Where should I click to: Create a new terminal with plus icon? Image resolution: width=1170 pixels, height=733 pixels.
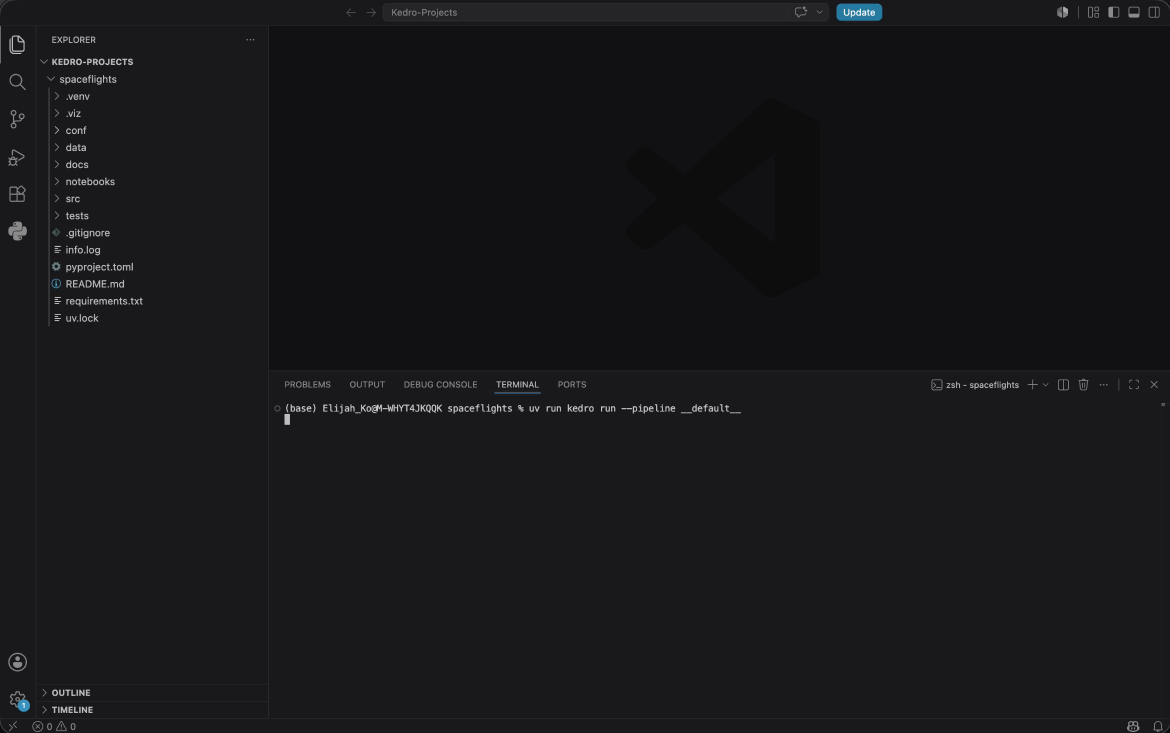(1033, 384)
